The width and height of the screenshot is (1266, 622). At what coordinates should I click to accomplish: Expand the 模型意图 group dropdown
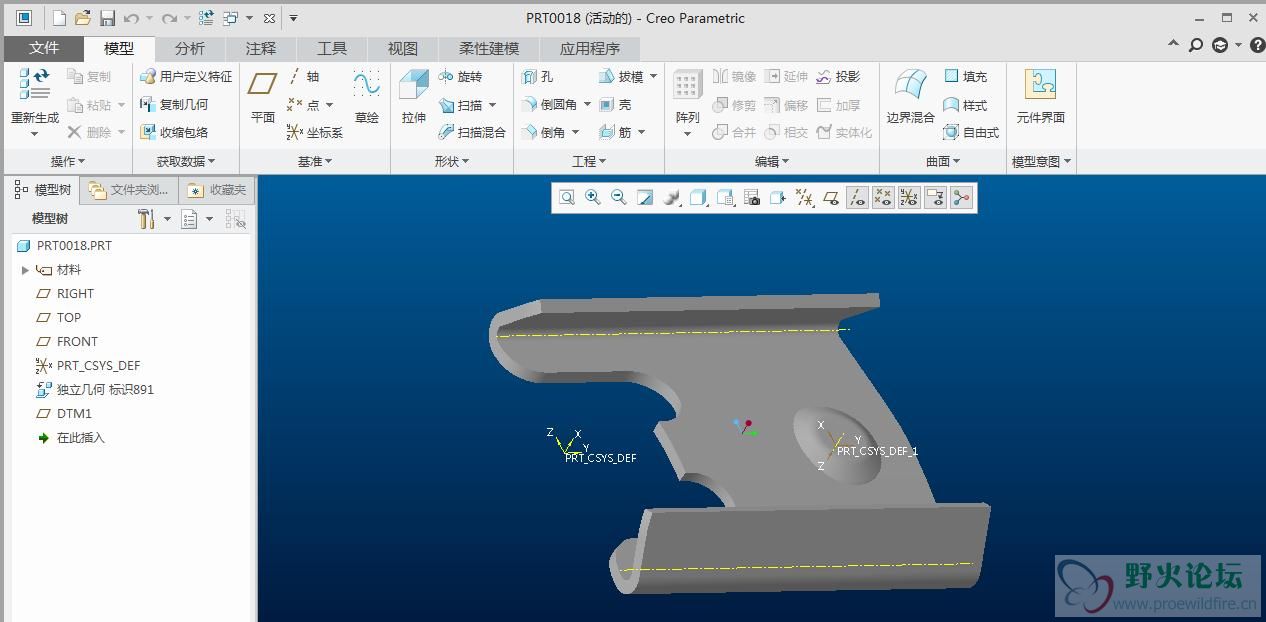coord(1041,161)
